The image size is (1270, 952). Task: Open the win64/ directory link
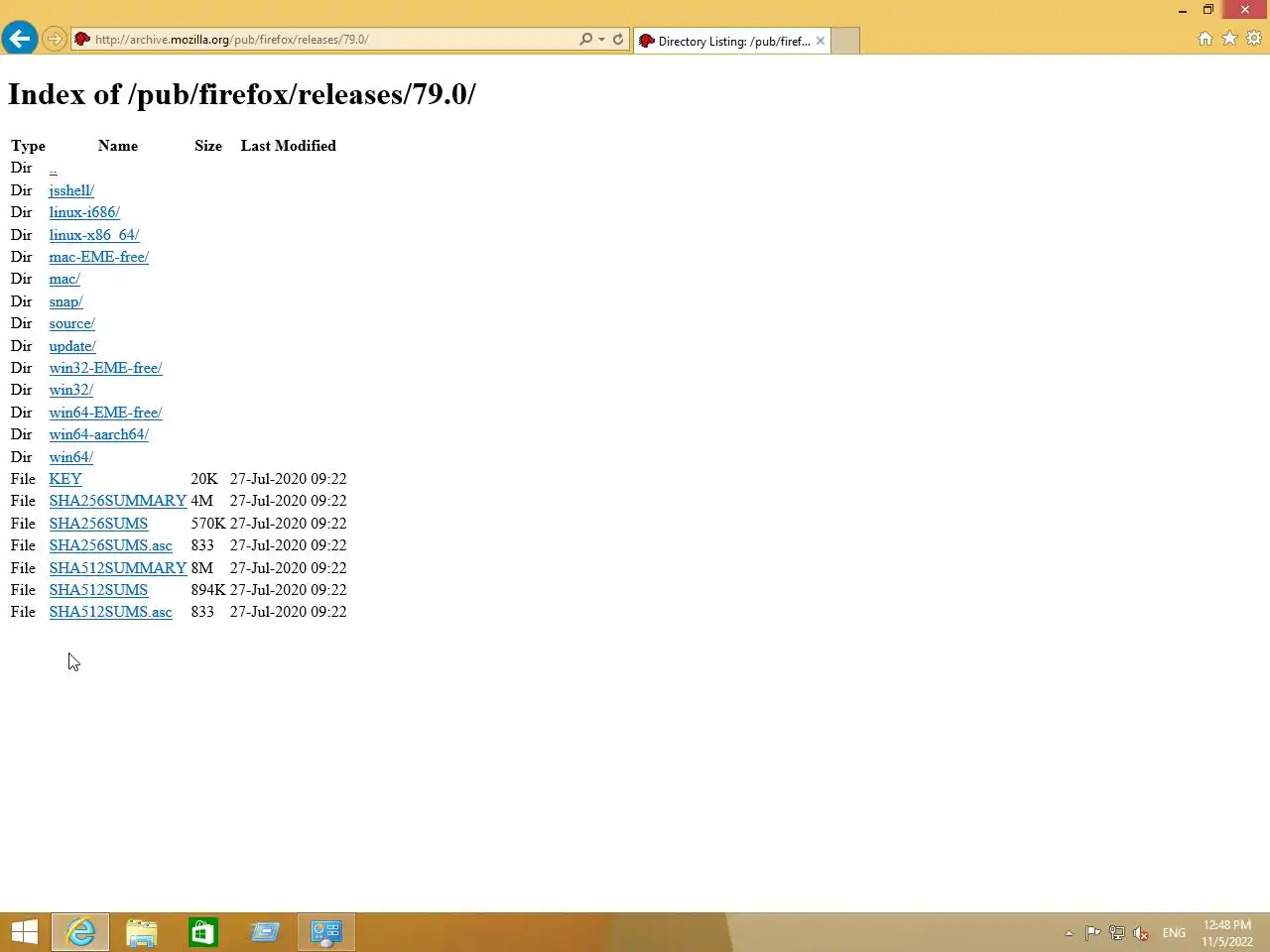[x=71, y=457]
